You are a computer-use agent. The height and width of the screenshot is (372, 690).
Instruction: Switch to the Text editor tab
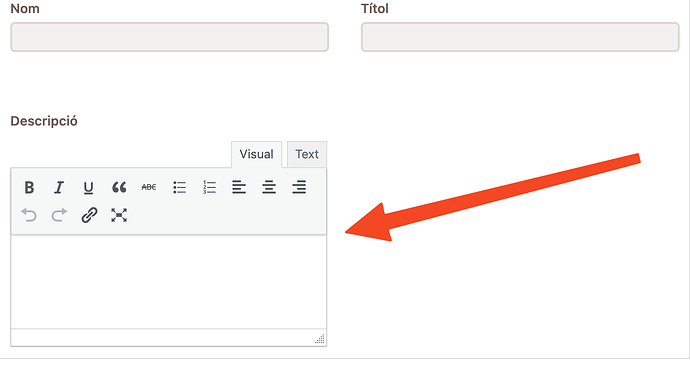click(307, 155)
